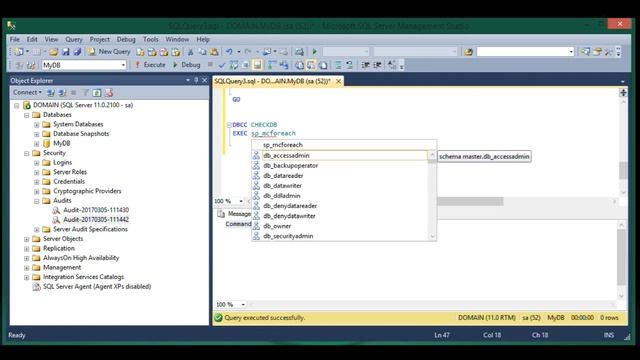Click the Find in Files icon

[468, 52]
